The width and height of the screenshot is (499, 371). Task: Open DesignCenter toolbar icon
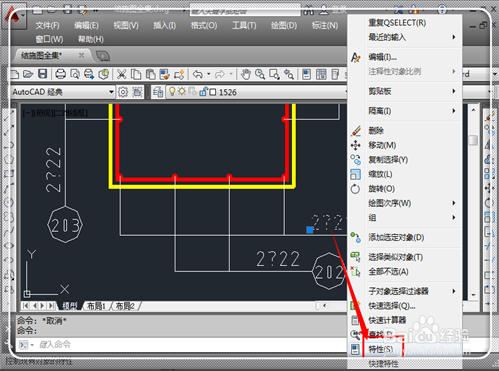pyautogui.click(x=321, y=74)
